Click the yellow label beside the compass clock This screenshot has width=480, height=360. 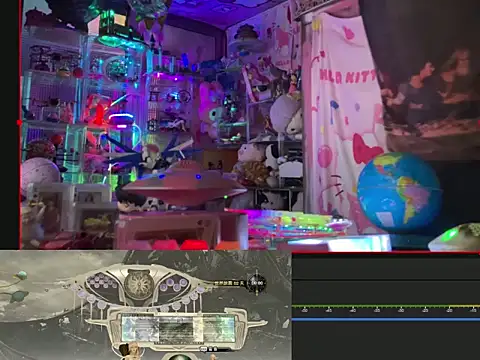230,283
